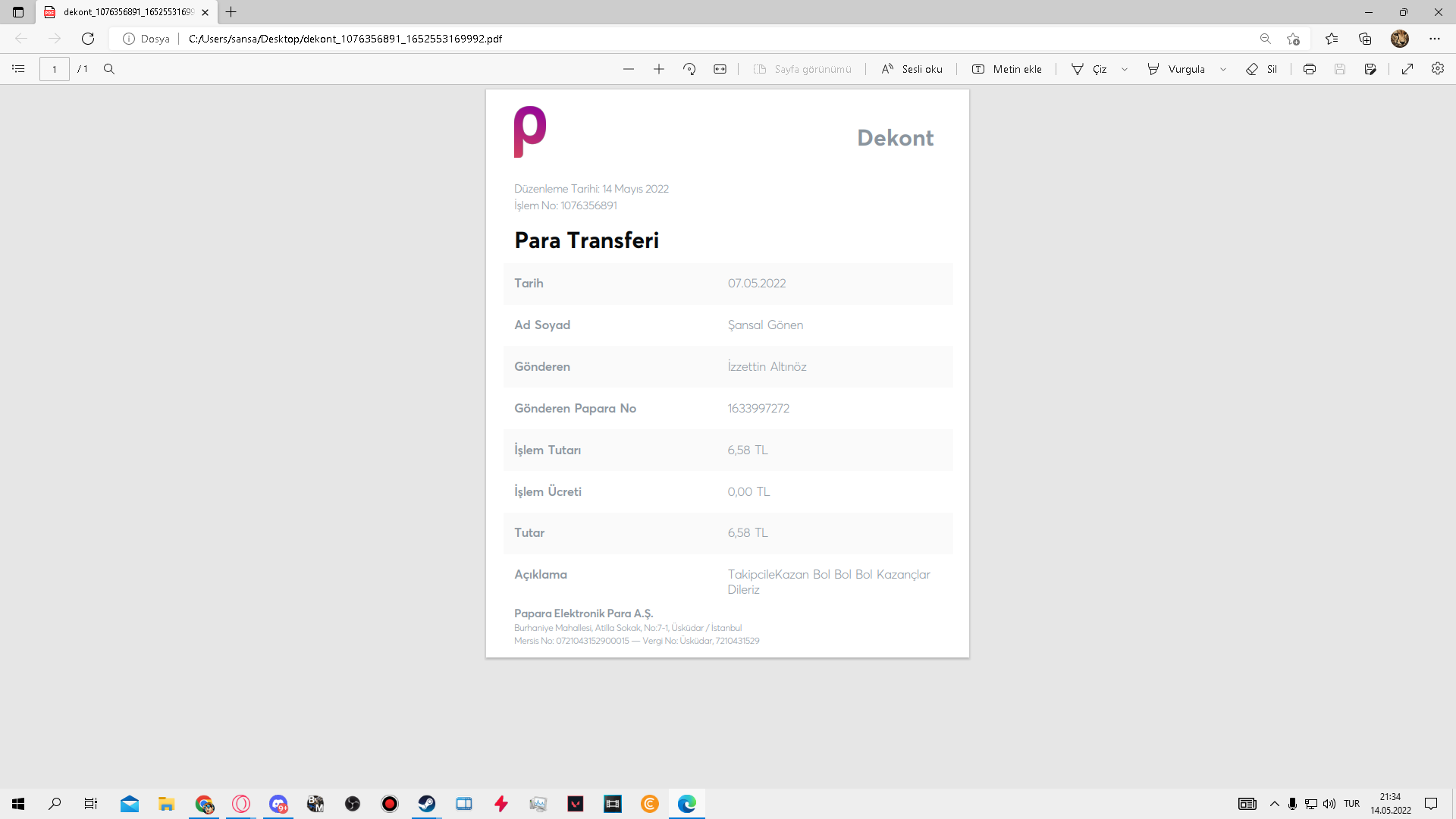Open Sayfa görünümü page view
Image resolution: width=1456 pixels, height=819 pixels.
pyautogui.click(x=802, y=69)
